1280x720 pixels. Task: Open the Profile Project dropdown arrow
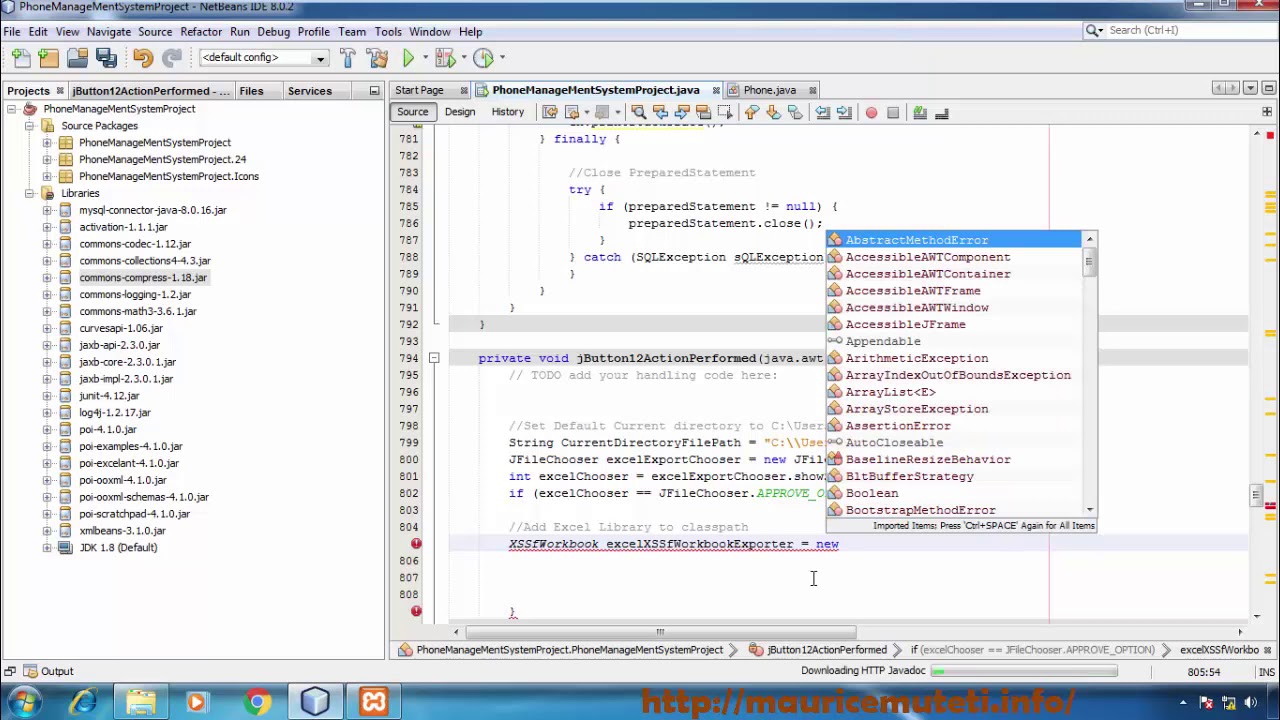pos(501,58)
